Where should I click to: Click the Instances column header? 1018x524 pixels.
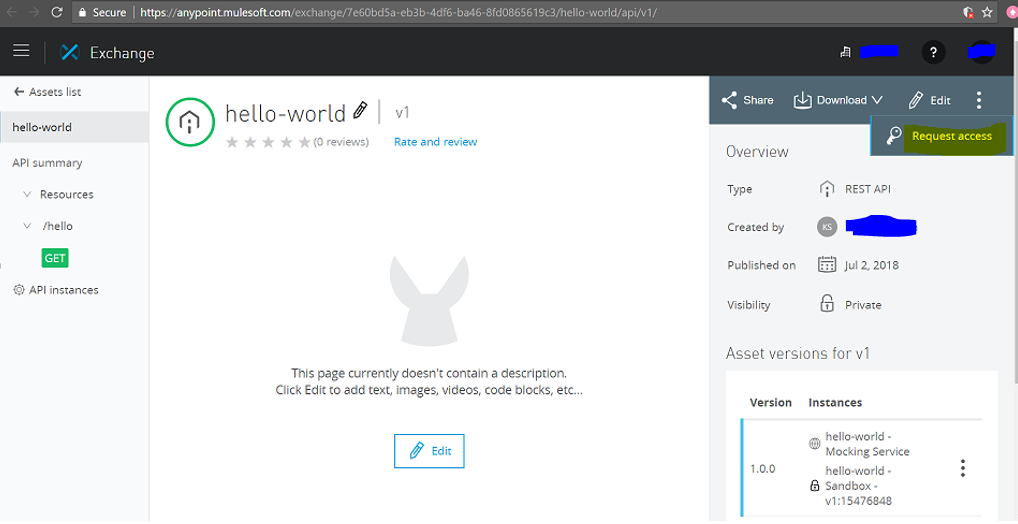click(x=836, y=403)
